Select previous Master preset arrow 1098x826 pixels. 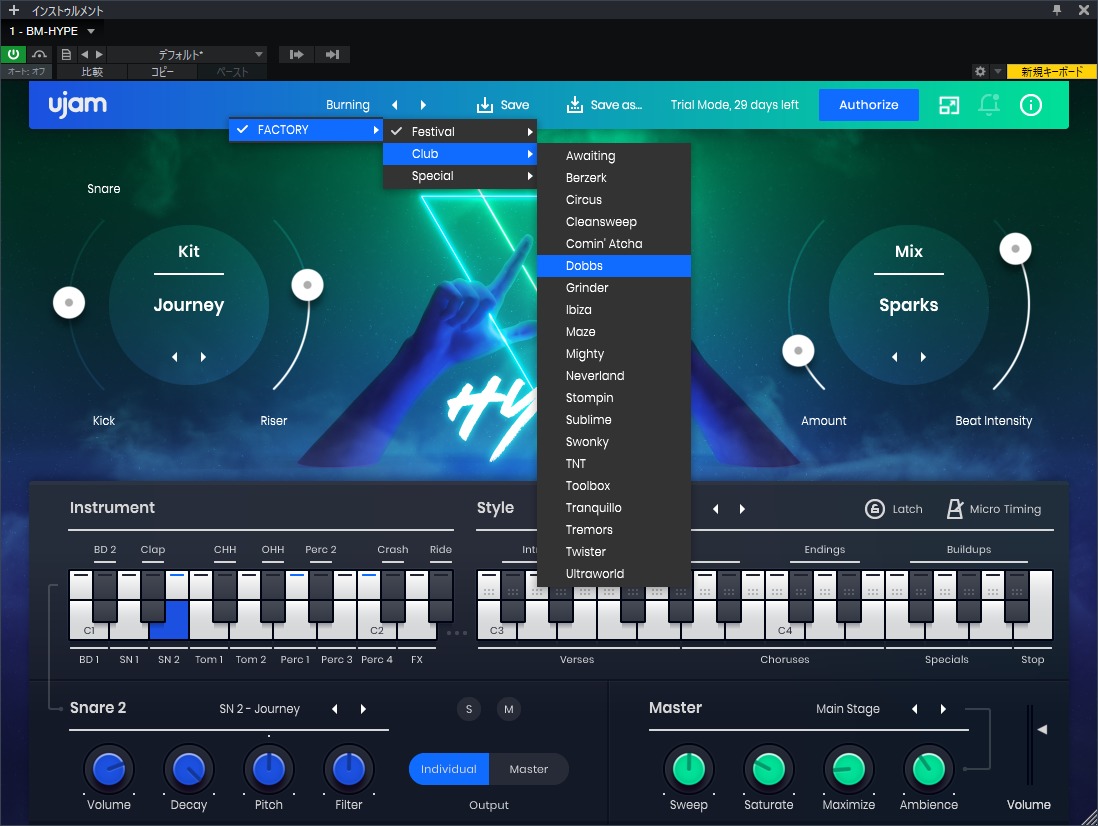pyautogui.click(x=915, y=709)
